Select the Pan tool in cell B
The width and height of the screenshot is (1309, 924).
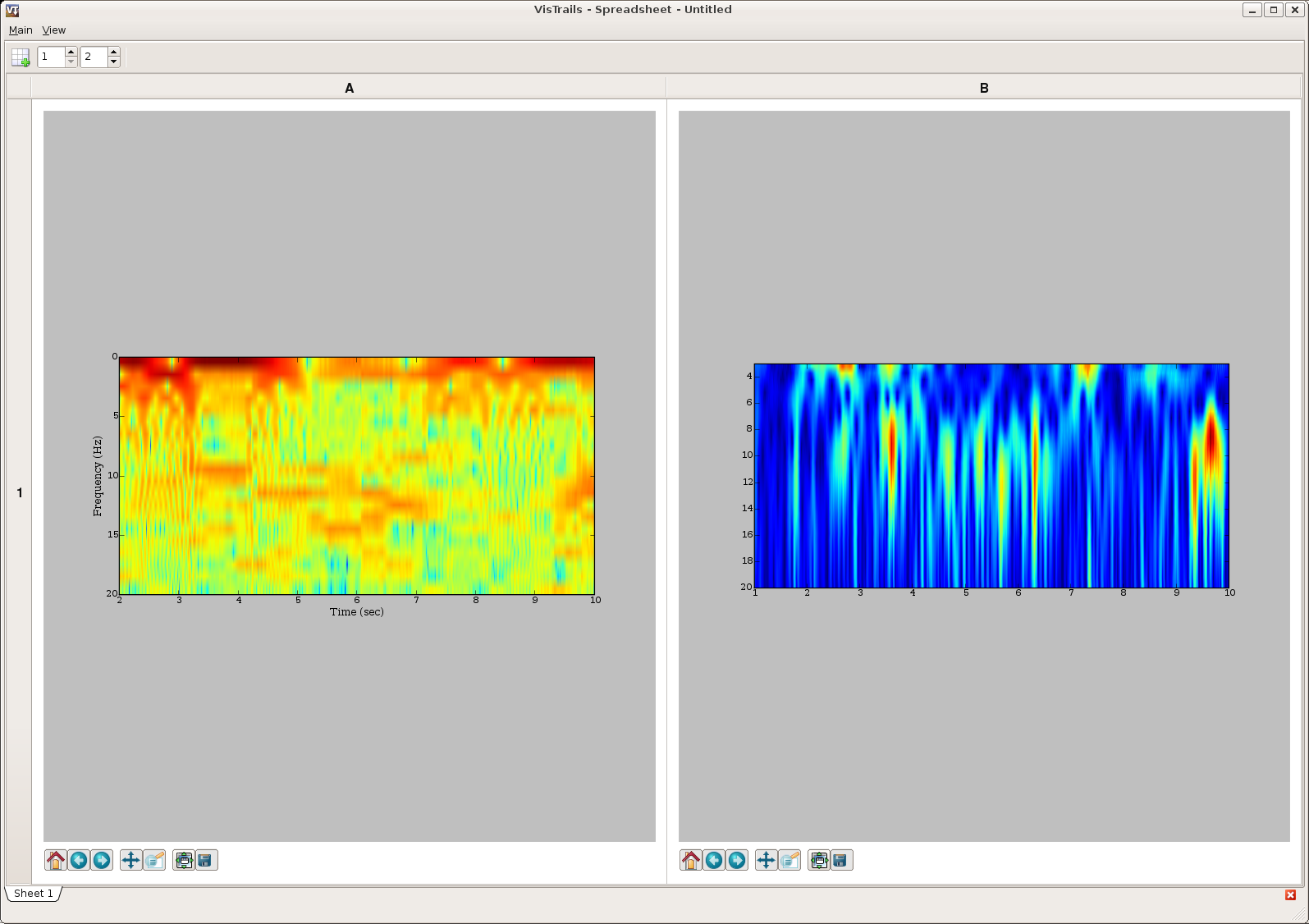766,860
